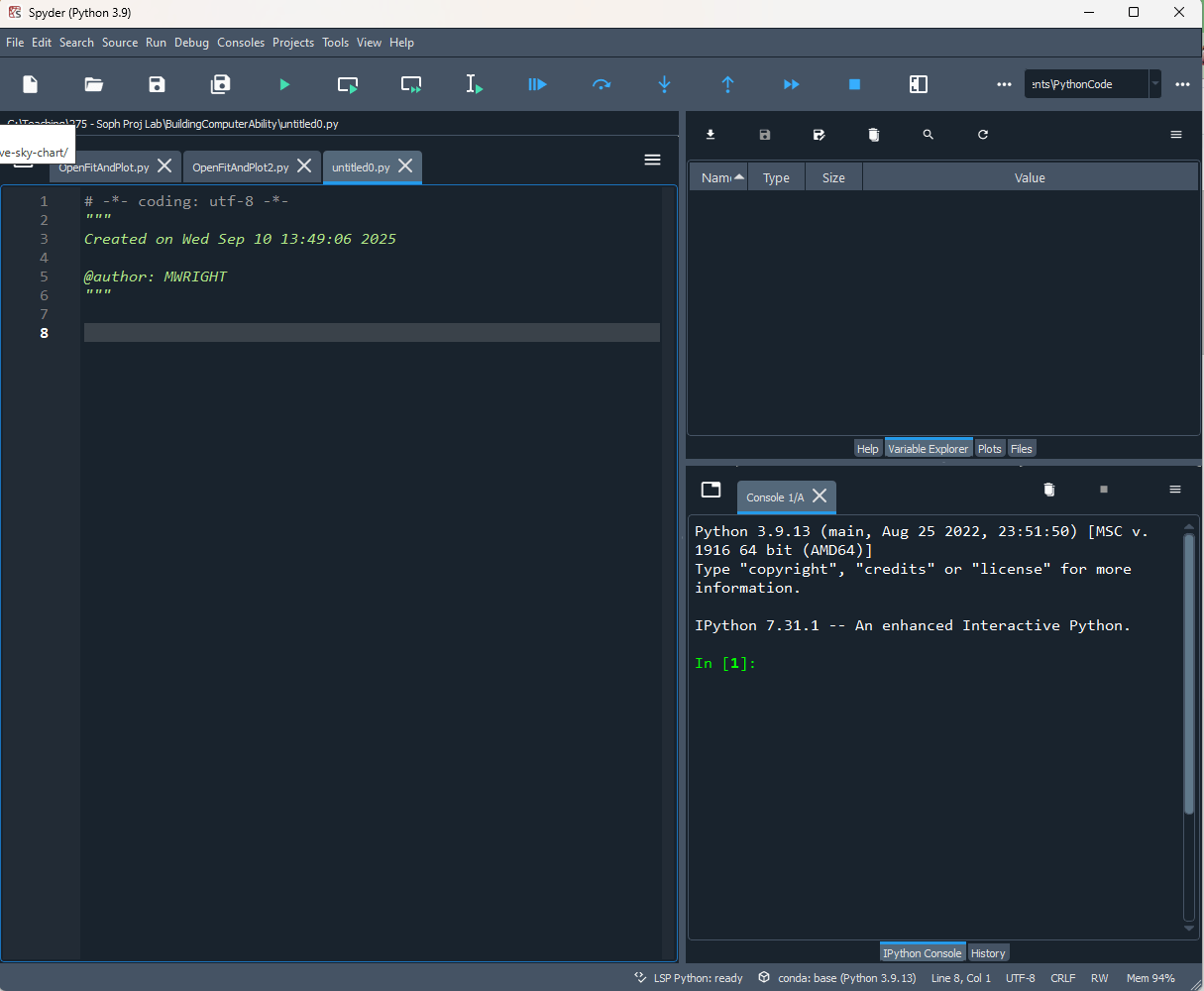The height and width of the screenshot is (991, 1204).
Task: Step over current line debug icon
Action: point(602,84)
